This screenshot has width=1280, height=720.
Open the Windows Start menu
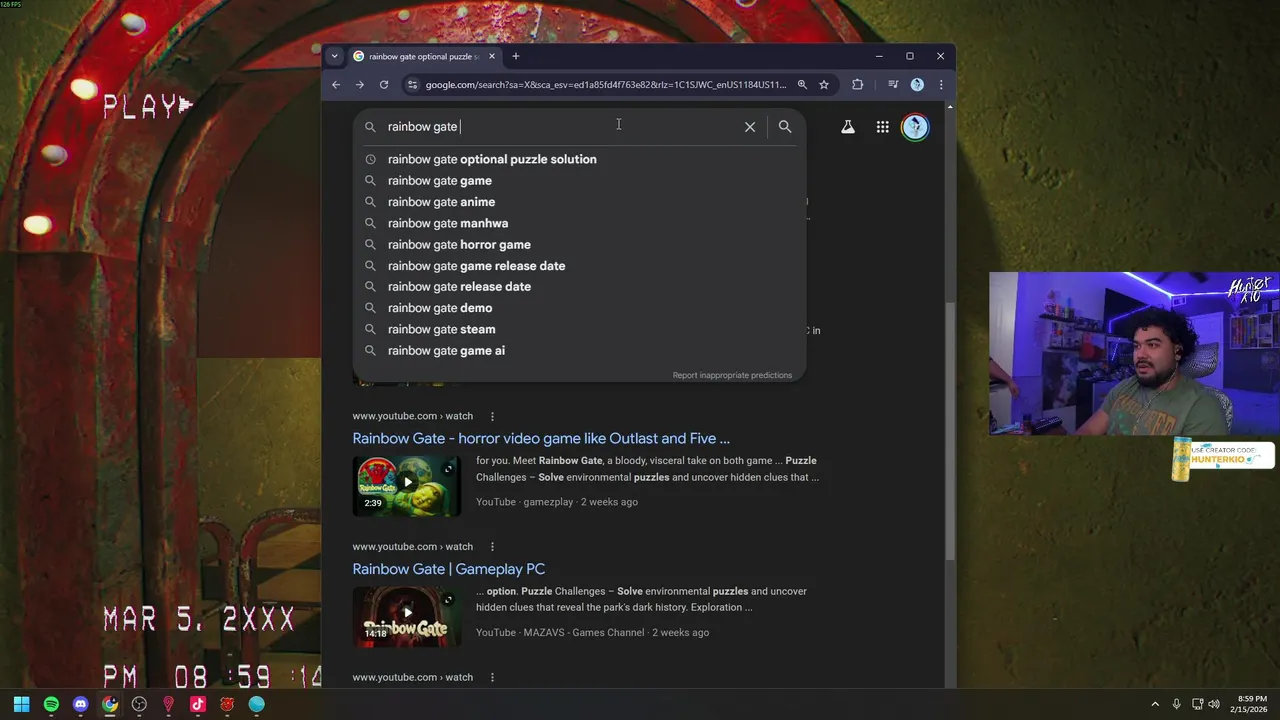click(x=22, y=704)
